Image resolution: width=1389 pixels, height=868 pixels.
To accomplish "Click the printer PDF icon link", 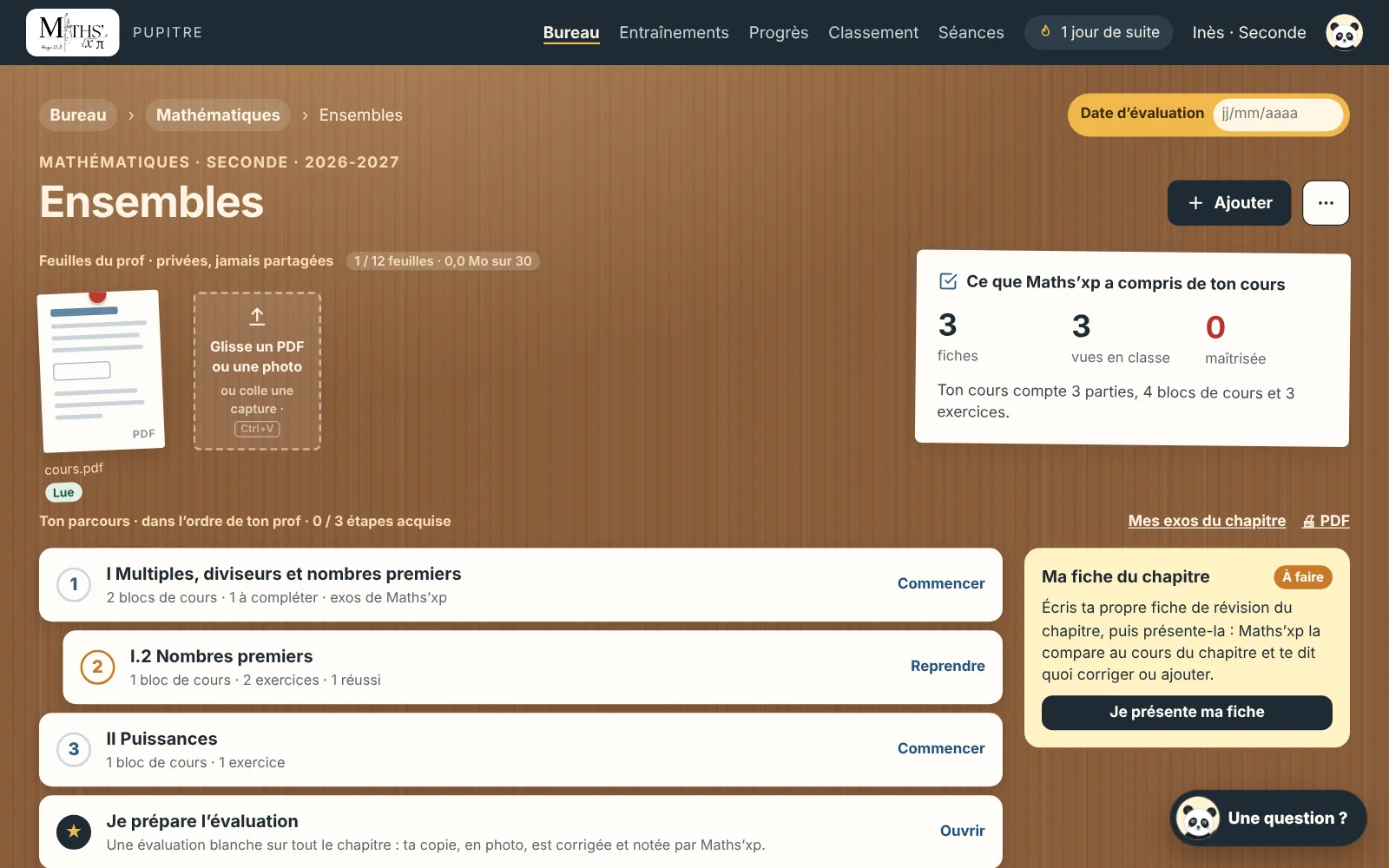I will tap(1326, 521).
